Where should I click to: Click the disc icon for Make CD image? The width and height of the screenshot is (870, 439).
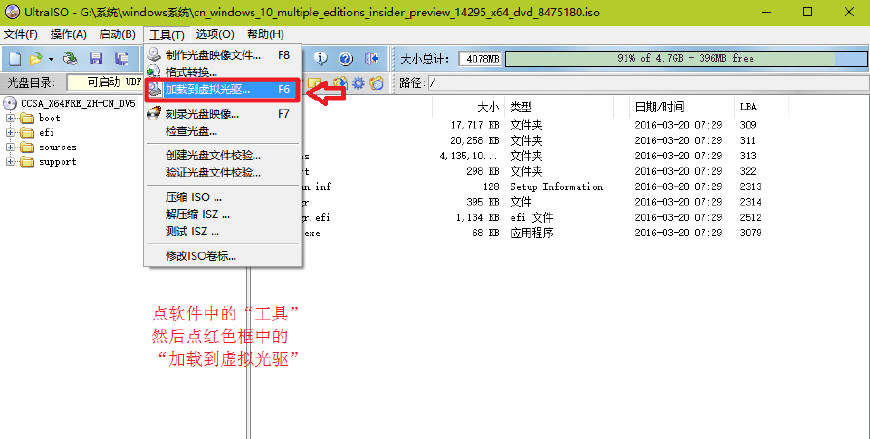[154, 54]
